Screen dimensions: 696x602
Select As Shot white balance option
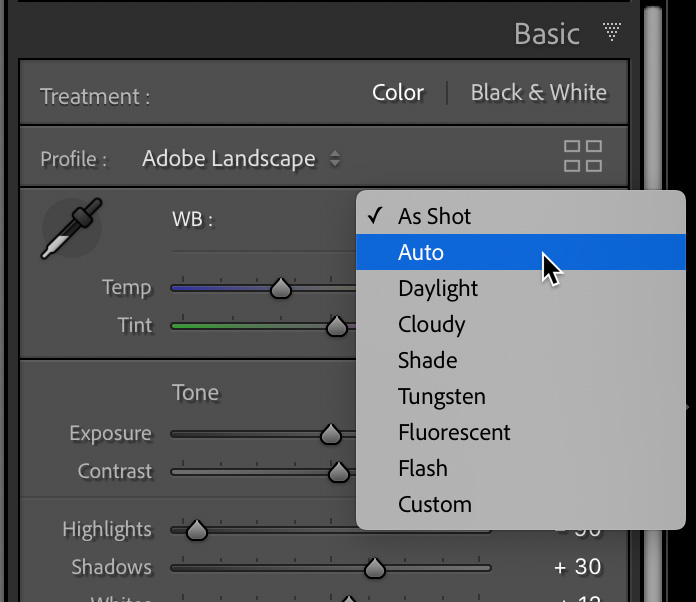click(434, 216)
